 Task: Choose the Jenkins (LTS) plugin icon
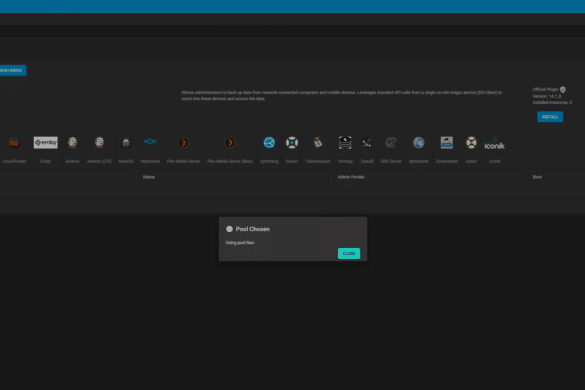pyautogui.click(x=99, y=143)
